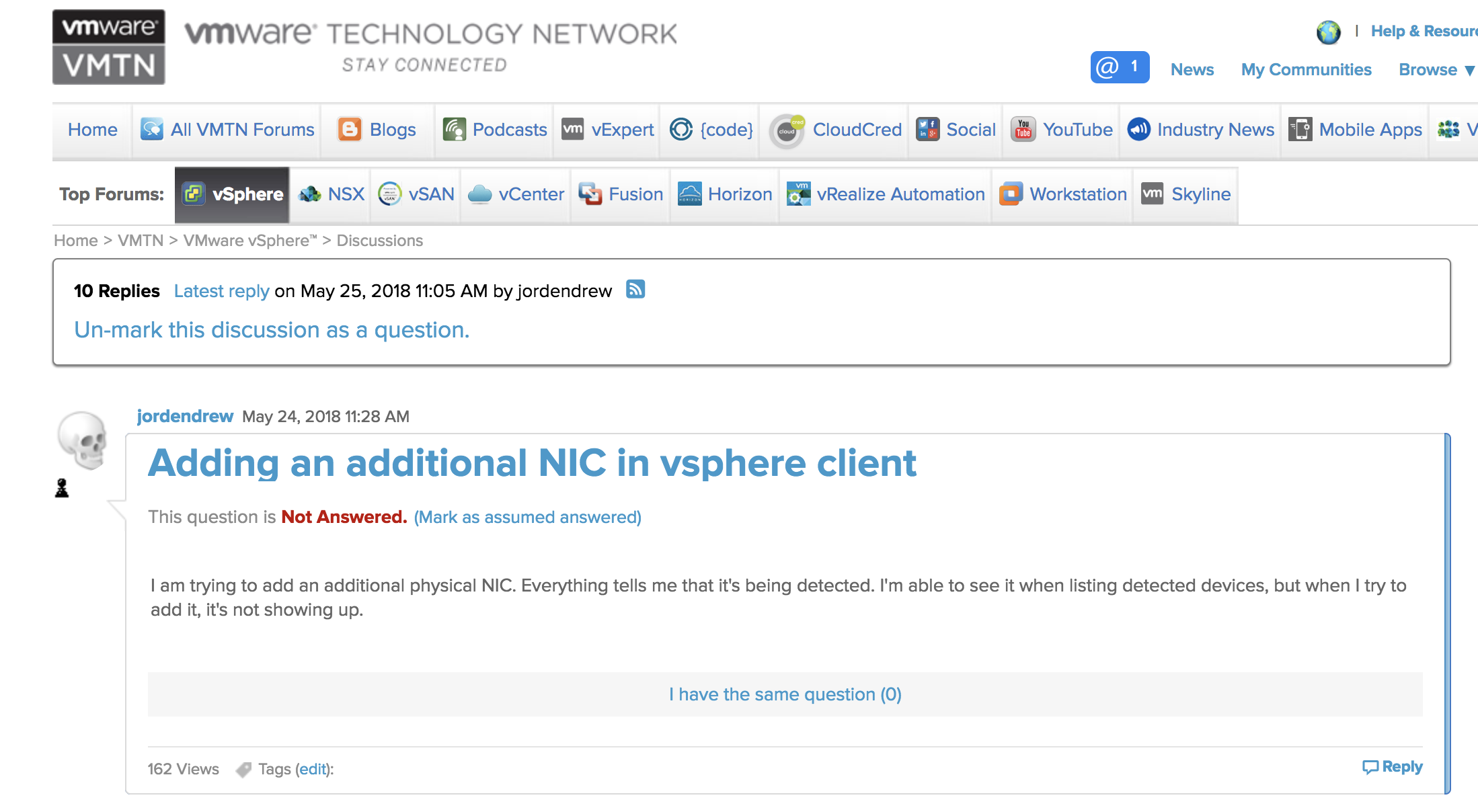Open the Latest reply link

[x=221, y=291]
